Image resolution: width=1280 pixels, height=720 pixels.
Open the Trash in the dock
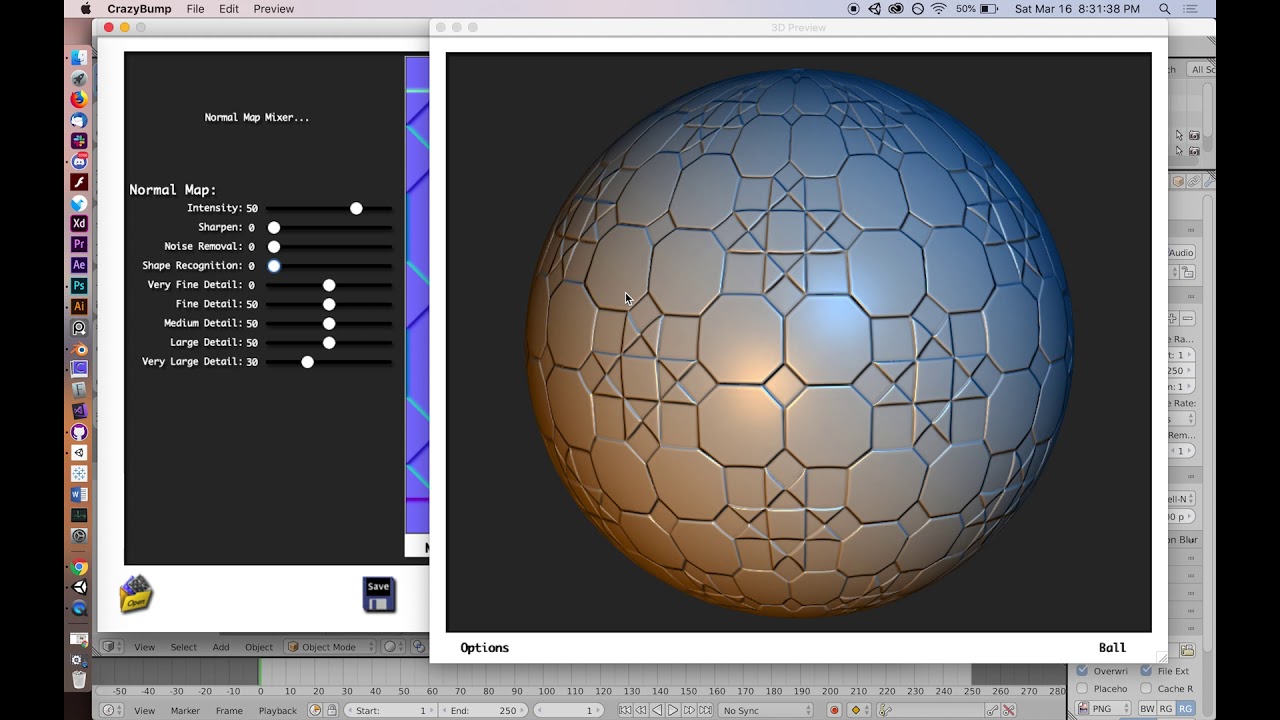(x=79, y=680)
